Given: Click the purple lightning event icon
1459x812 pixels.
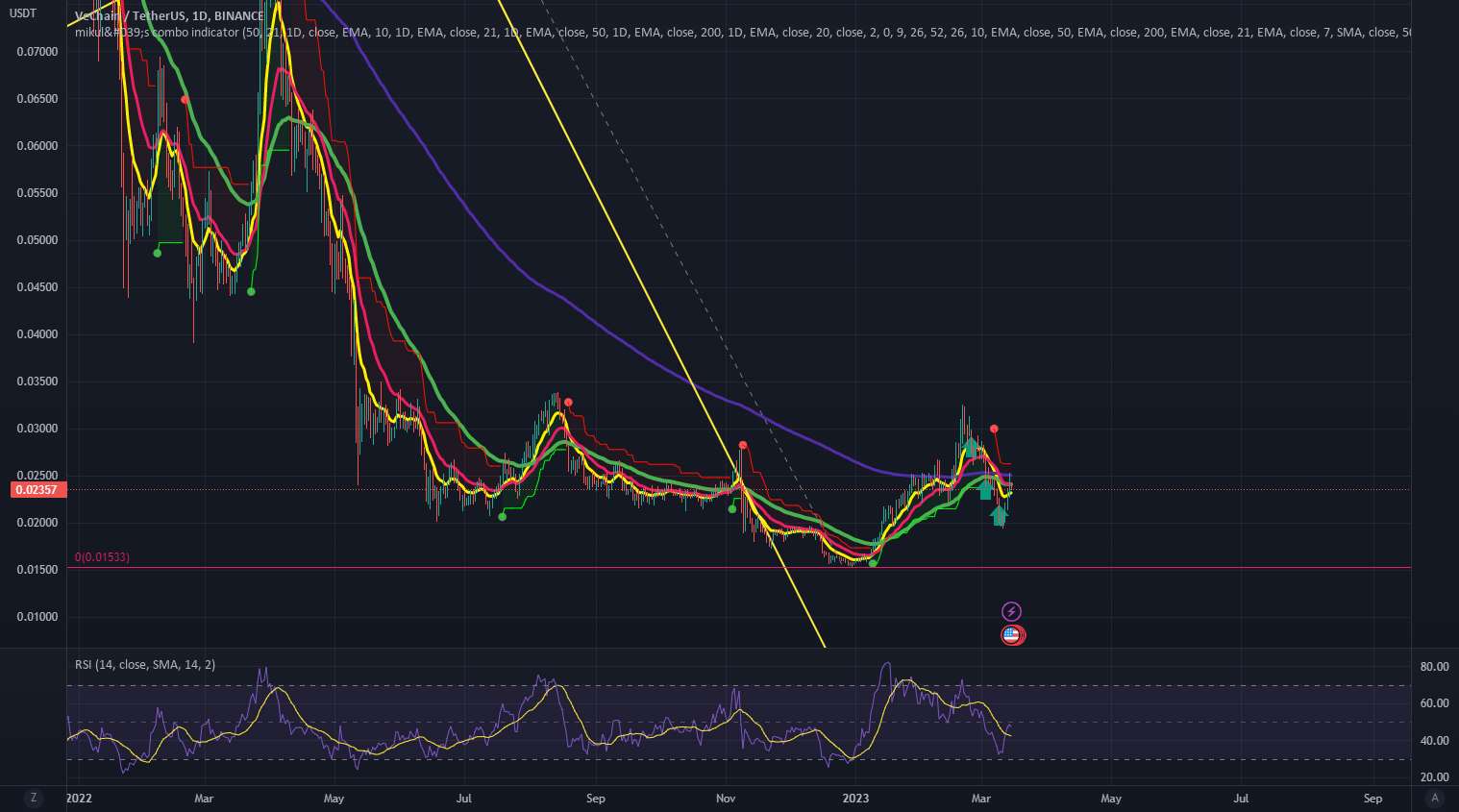Looking at the screenshot, I should point(1011,611).
